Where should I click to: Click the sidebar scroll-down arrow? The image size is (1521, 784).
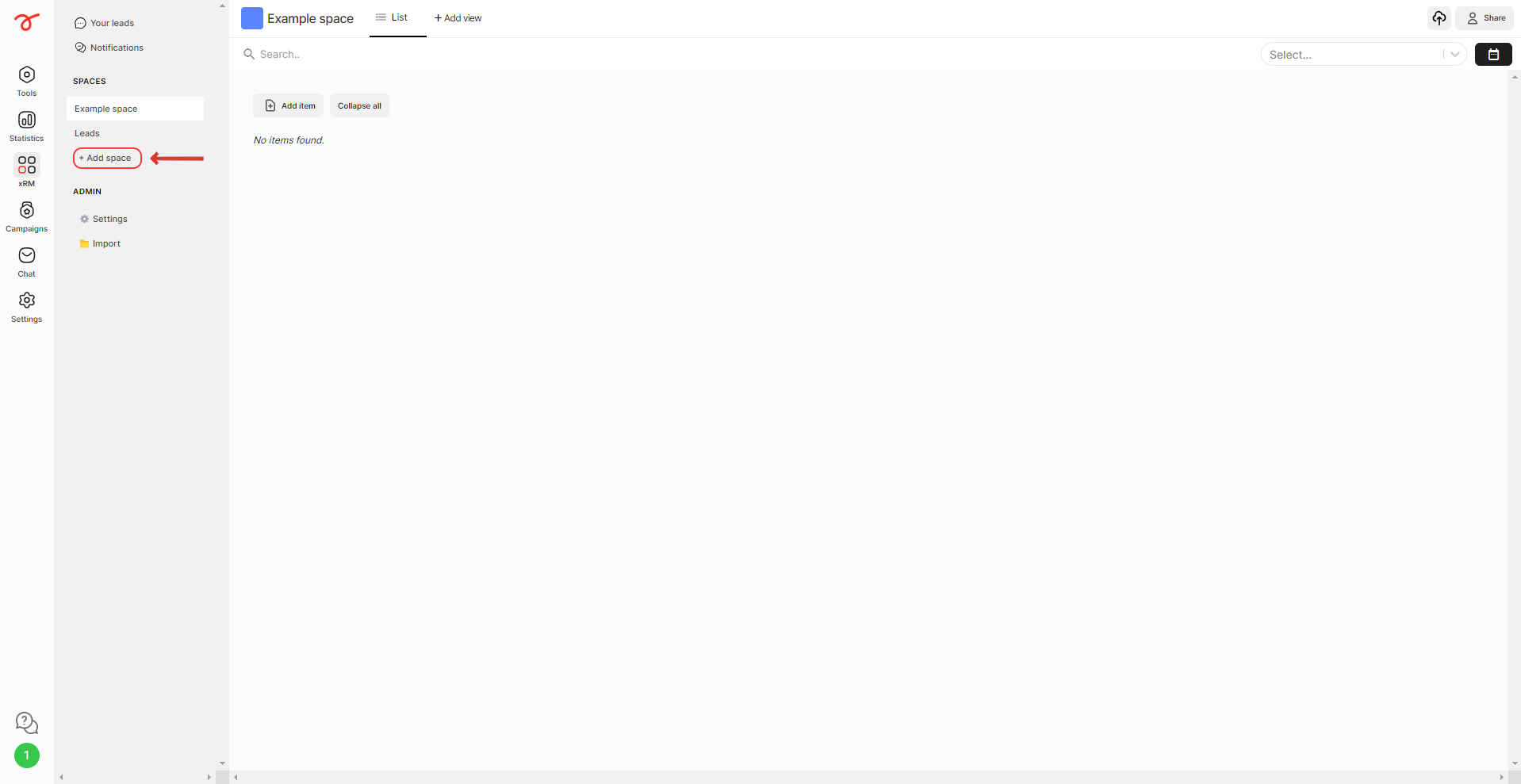tap(222, 763)
